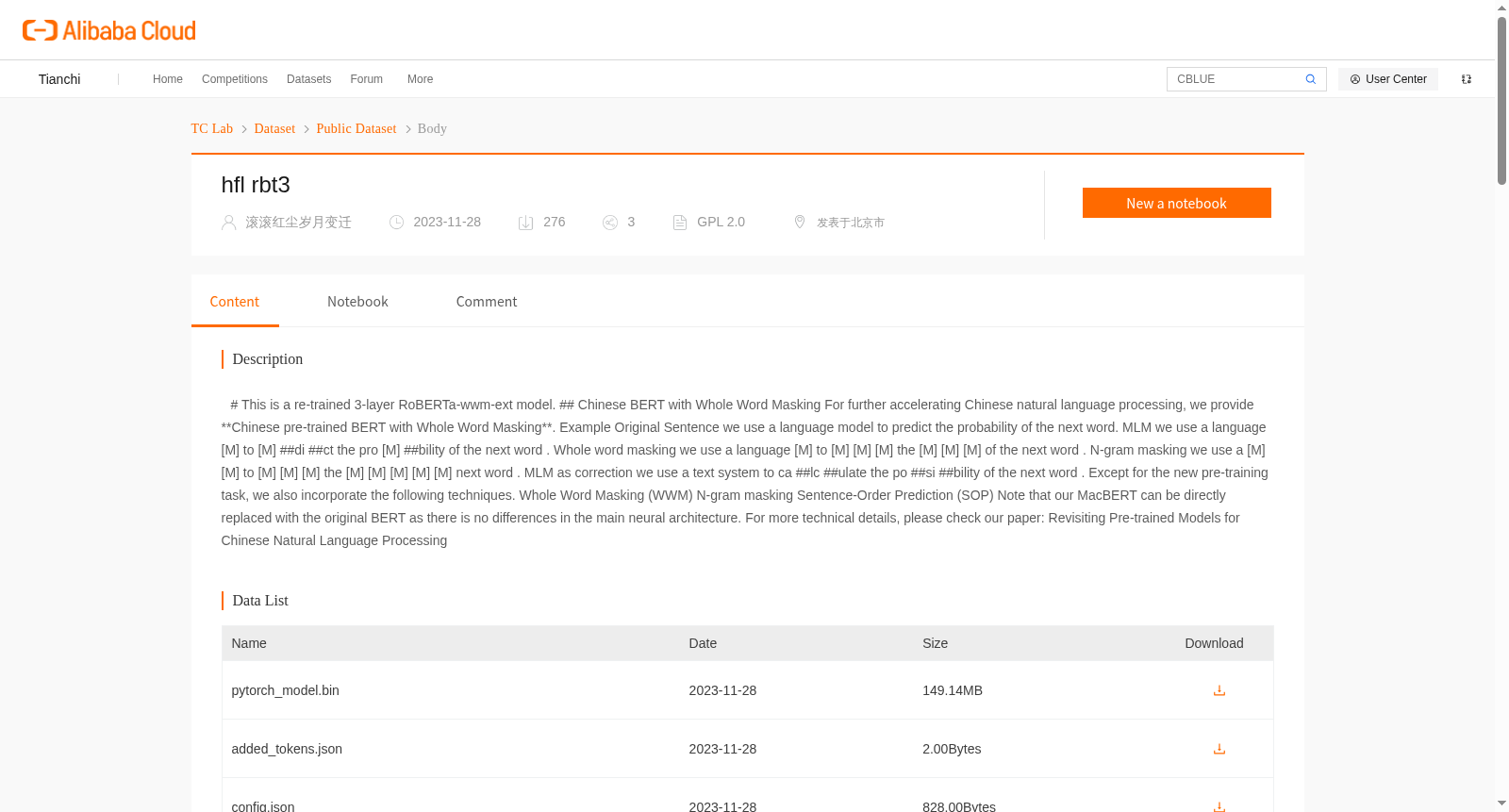This screenshot has height=812, width=1509.
Task: Click the New a notebook button
Action: pos(1177,203)
